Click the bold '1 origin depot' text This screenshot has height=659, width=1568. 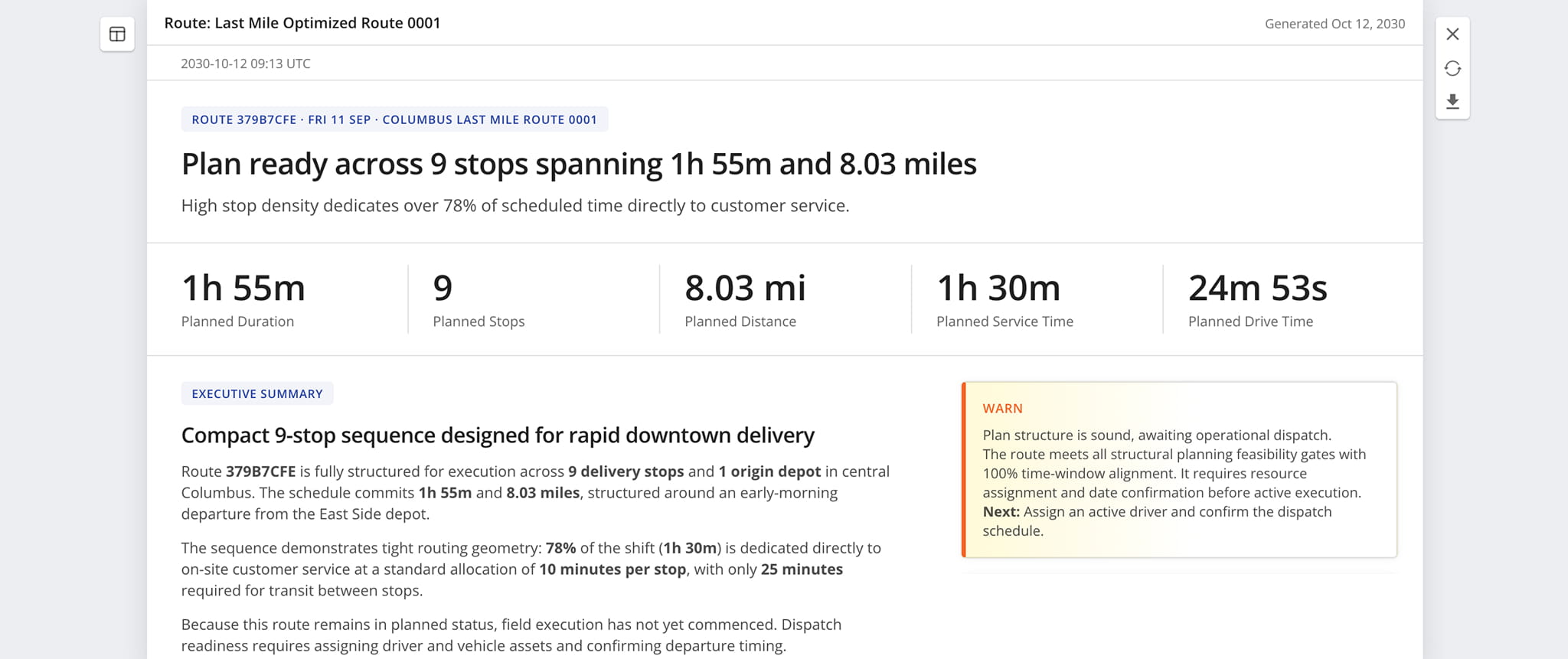(769, 471)
